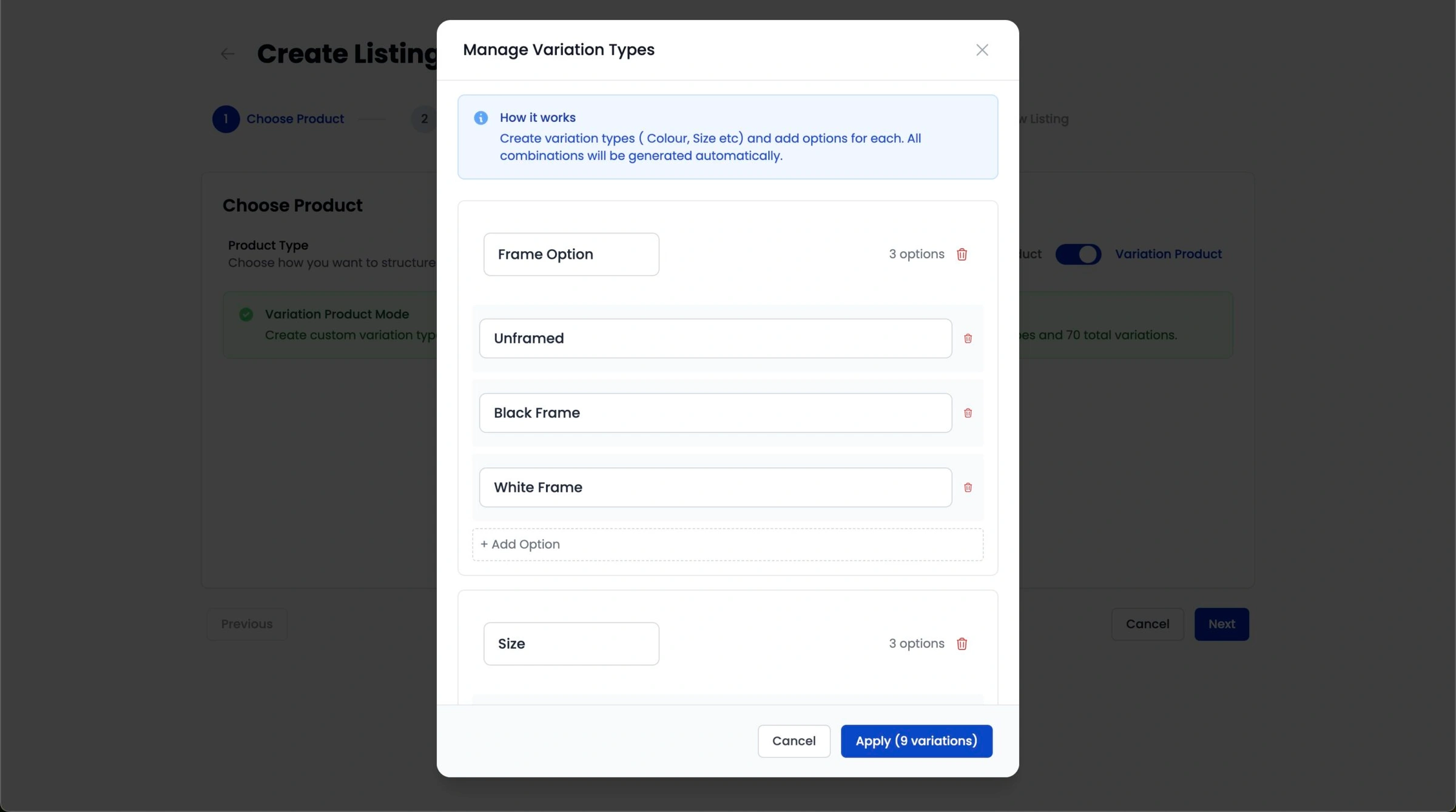Viewport: 1456px width, 812px height.
Task: Edit the Frame Option name field
Action: 571,254
